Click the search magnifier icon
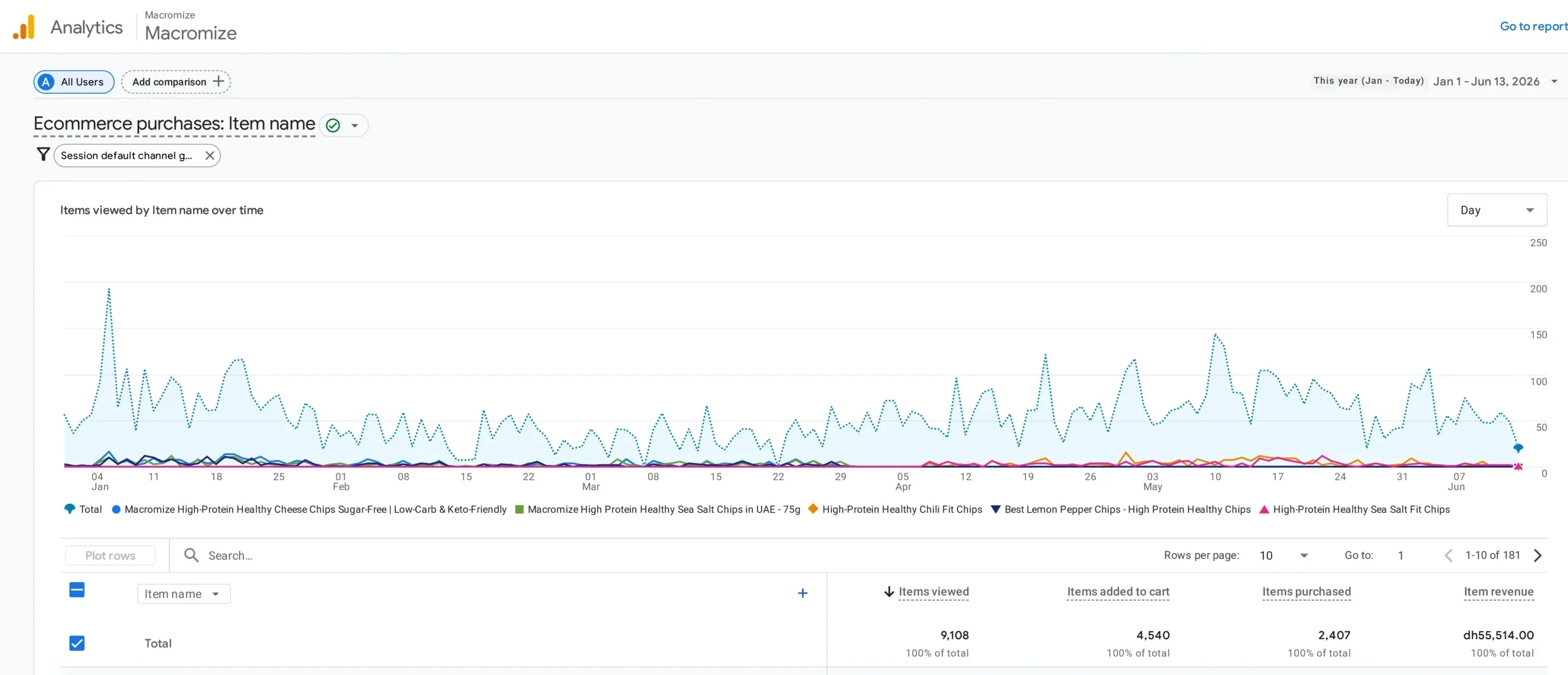Image resolution: width=1568 pixels, height=675 pixels. click(x=191, y=555)
